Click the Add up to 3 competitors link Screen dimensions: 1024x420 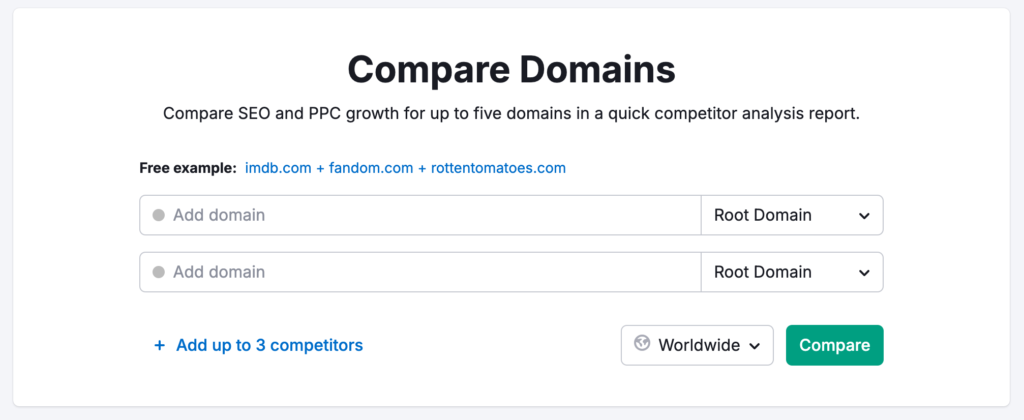tap(269, 345)
